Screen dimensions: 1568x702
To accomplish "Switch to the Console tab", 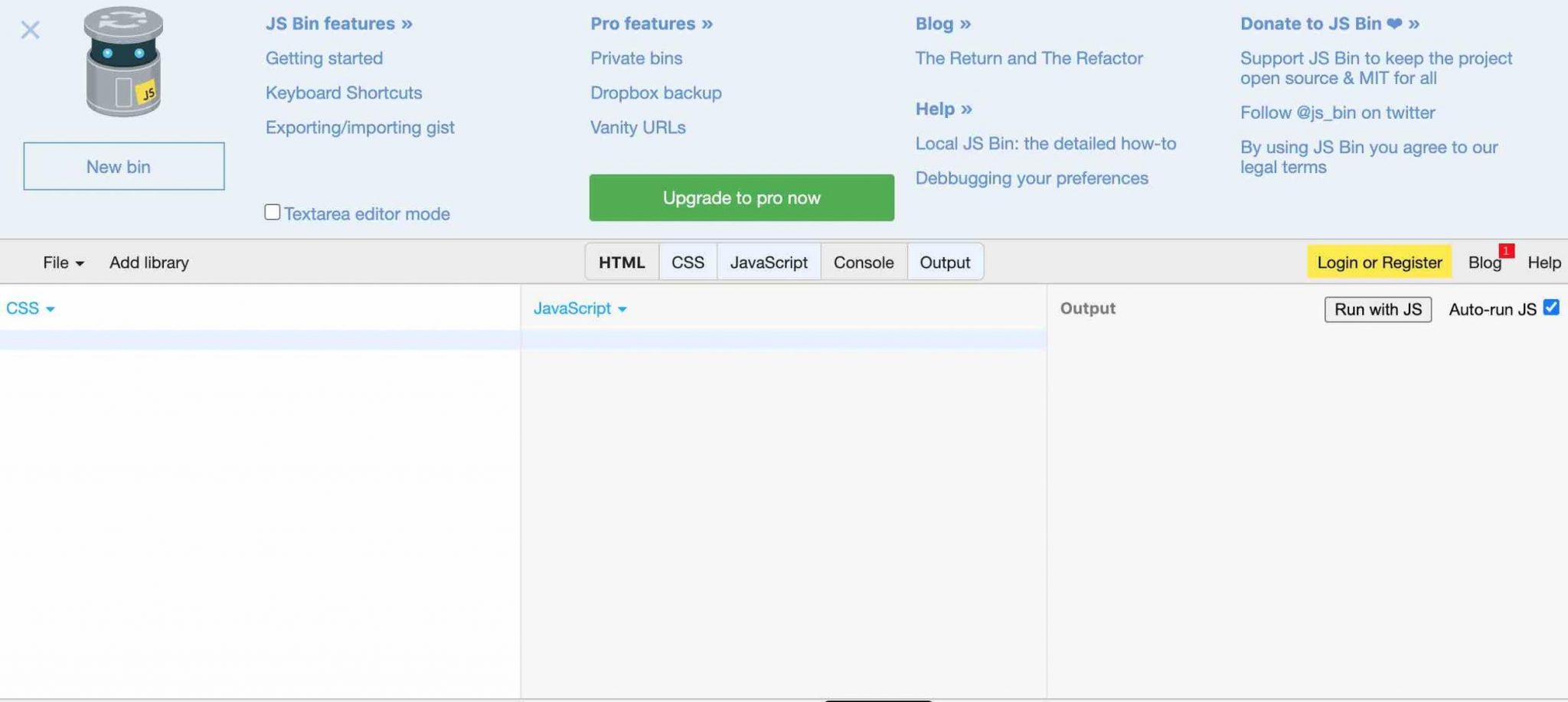I will [864, 262].
